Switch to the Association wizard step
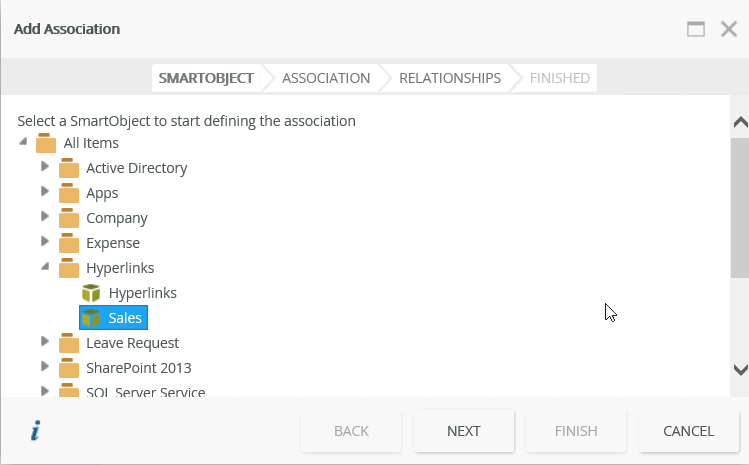The image size is (749, 465). tap(326, 78)
